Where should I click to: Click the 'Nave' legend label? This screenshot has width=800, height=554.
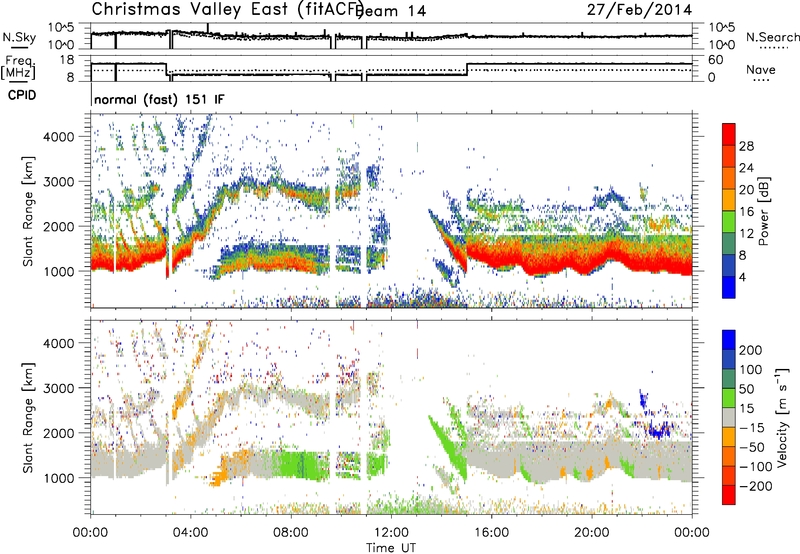click(760, 70)
